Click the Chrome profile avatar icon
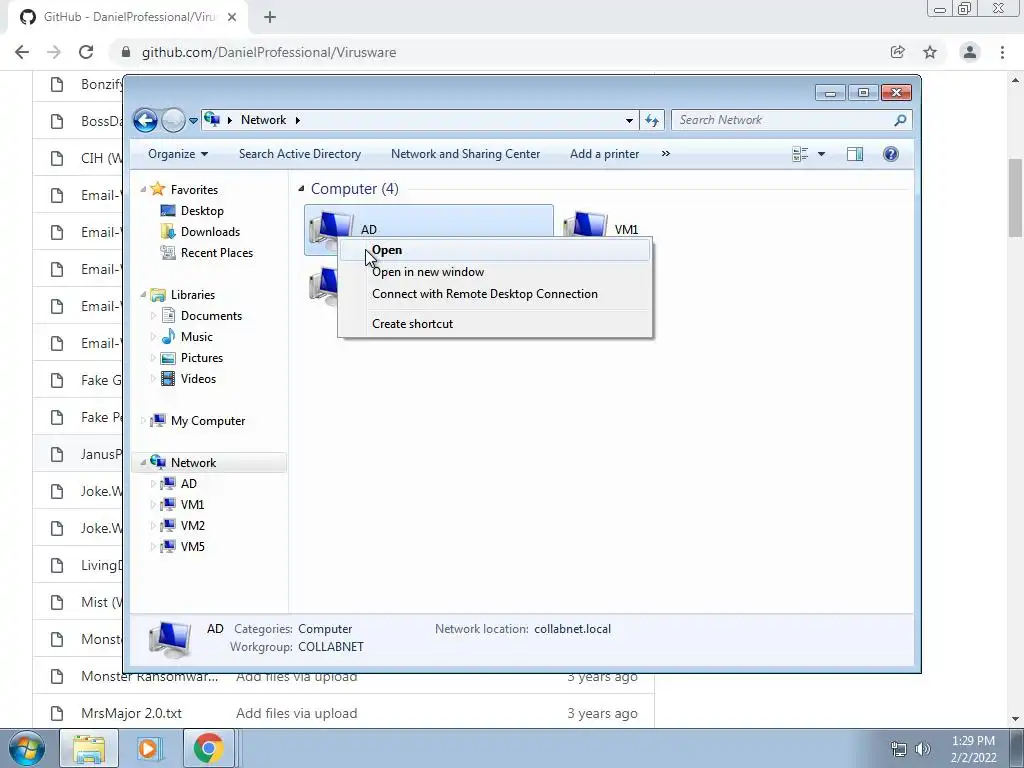The width and height of the screenshot is (1024, 768). point(970,52)
